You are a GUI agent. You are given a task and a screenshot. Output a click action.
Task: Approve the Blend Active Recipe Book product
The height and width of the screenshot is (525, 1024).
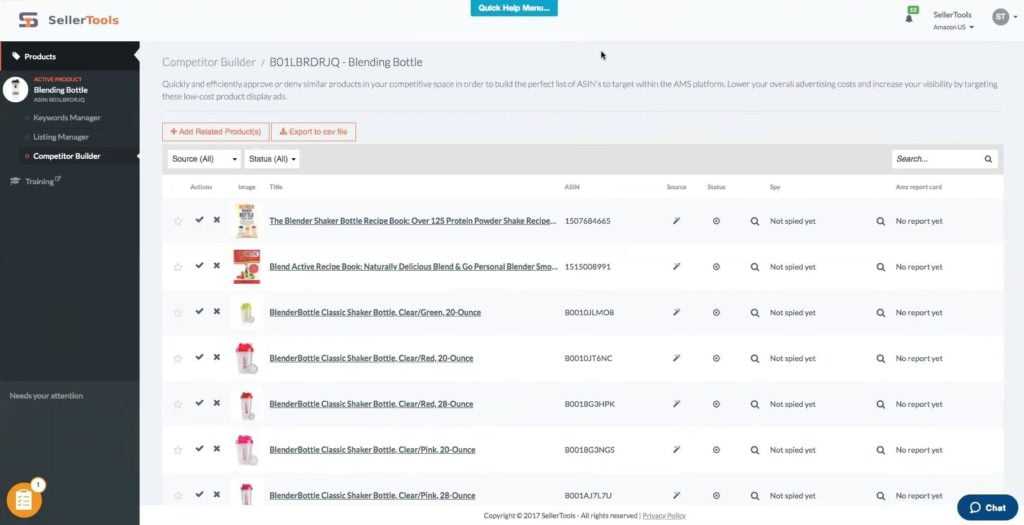coord(199,266)
